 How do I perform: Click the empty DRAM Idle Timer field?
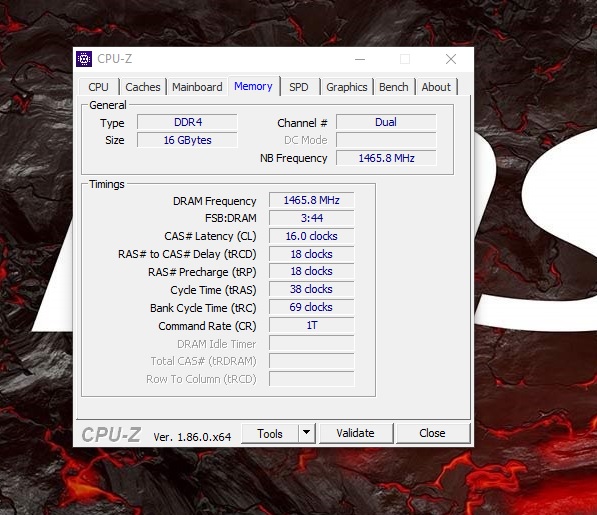click(311, 343)
